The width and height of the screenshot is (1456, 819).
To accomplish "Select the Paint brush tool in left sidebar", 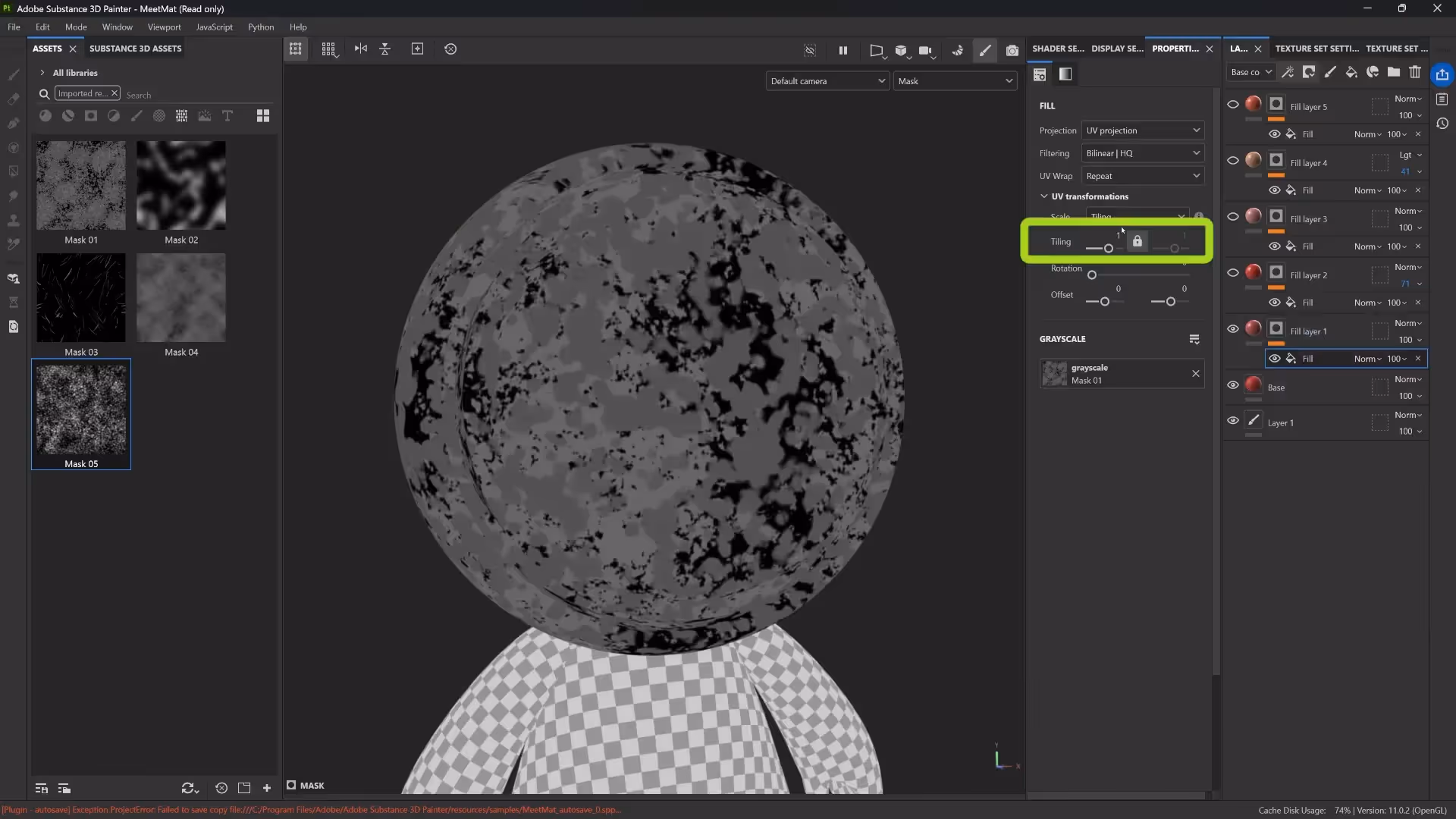I will coord(14,74).
